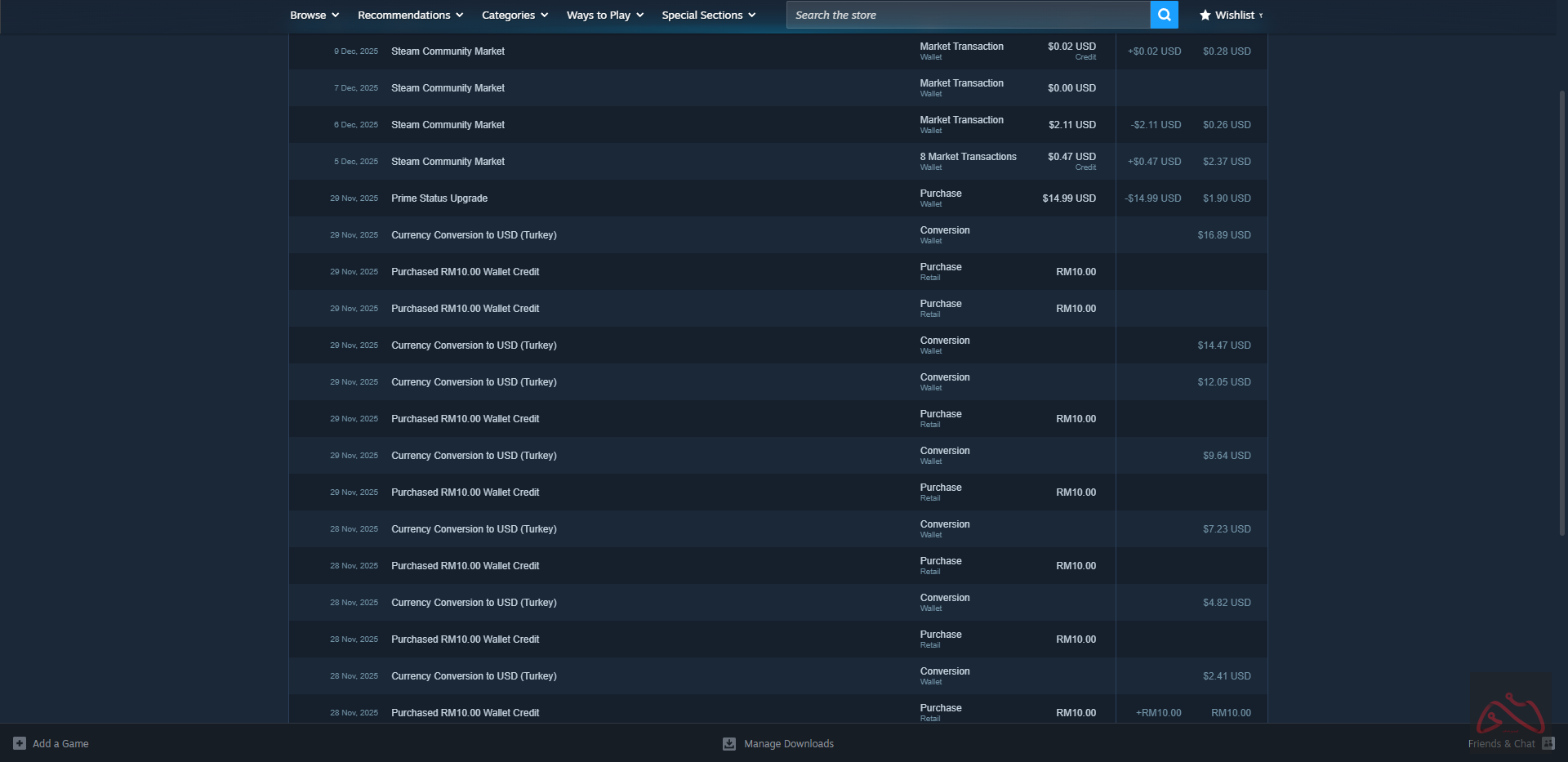Click the small arrow next to Wishlist
The height and width of the screenshot is (762, 1568).
point(1261,16)
